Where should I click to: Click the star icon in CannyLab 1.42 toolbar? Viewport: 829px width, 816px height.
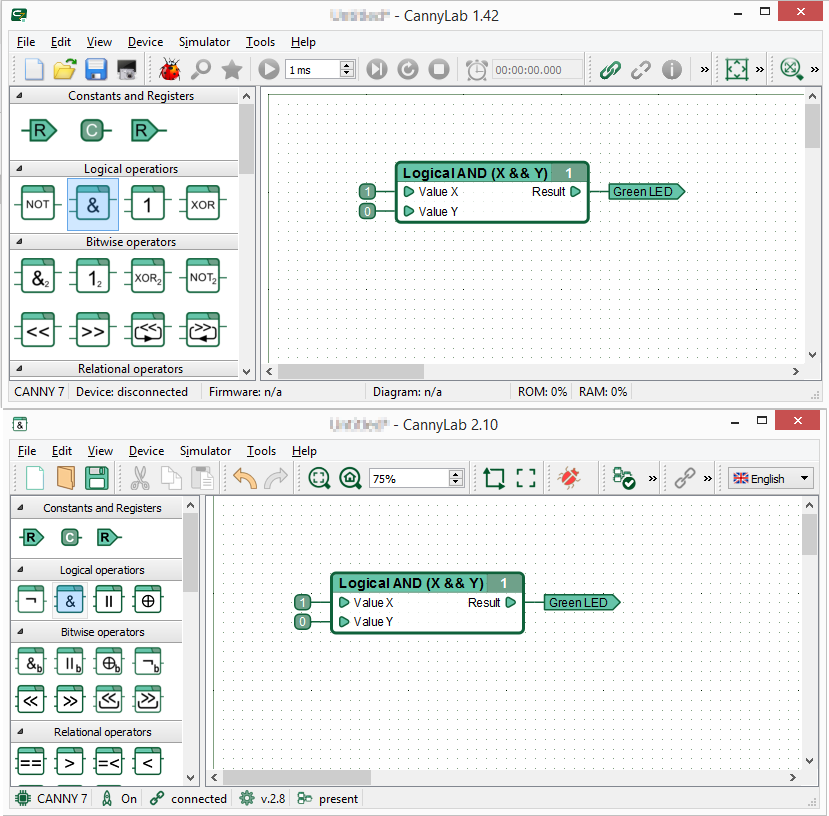(x=232, y=70)
